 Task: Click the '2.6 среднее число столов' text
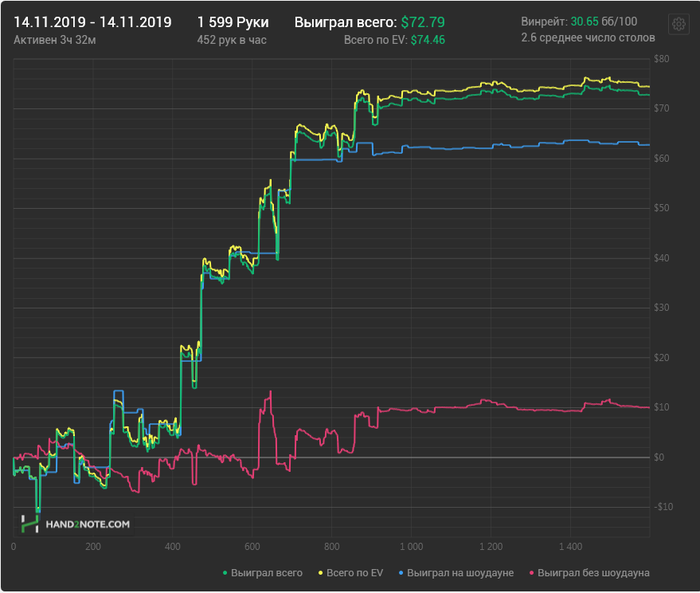click(x=588, y=38)
